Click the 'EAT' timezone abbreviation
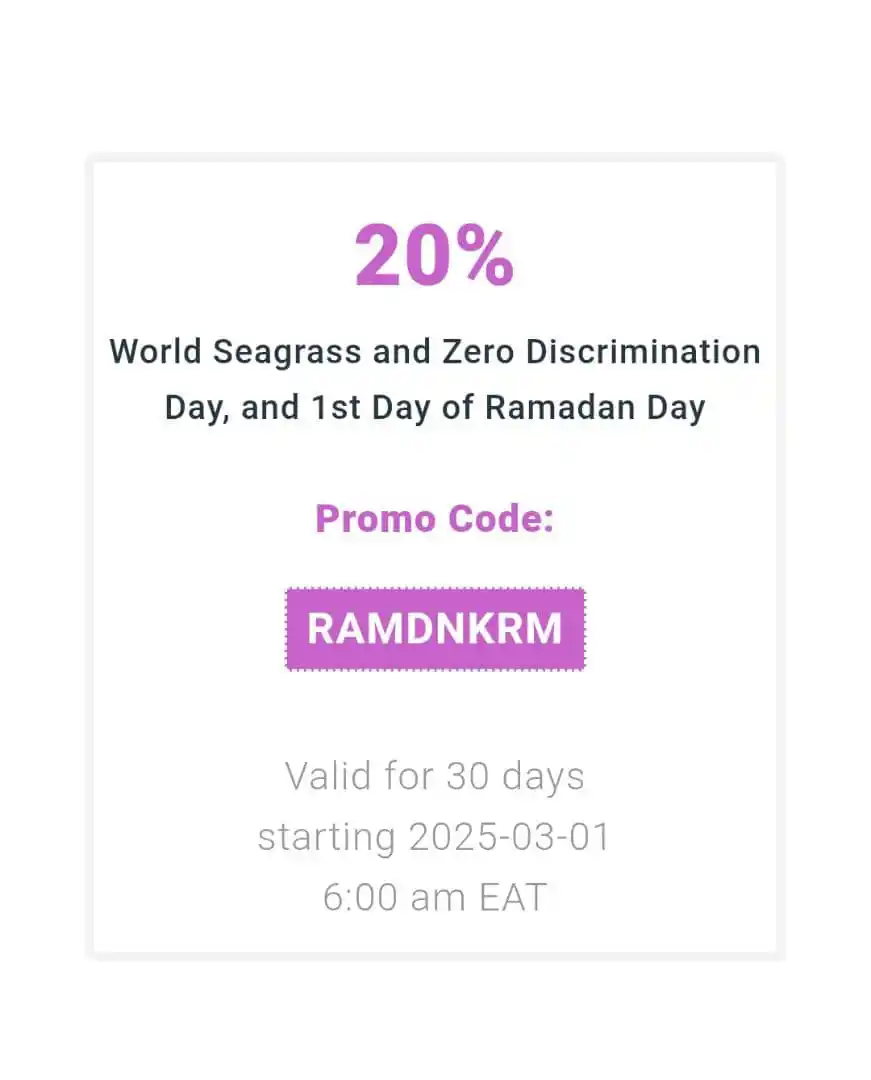This screenshot has height=1080, width=871. pos(513,897)
